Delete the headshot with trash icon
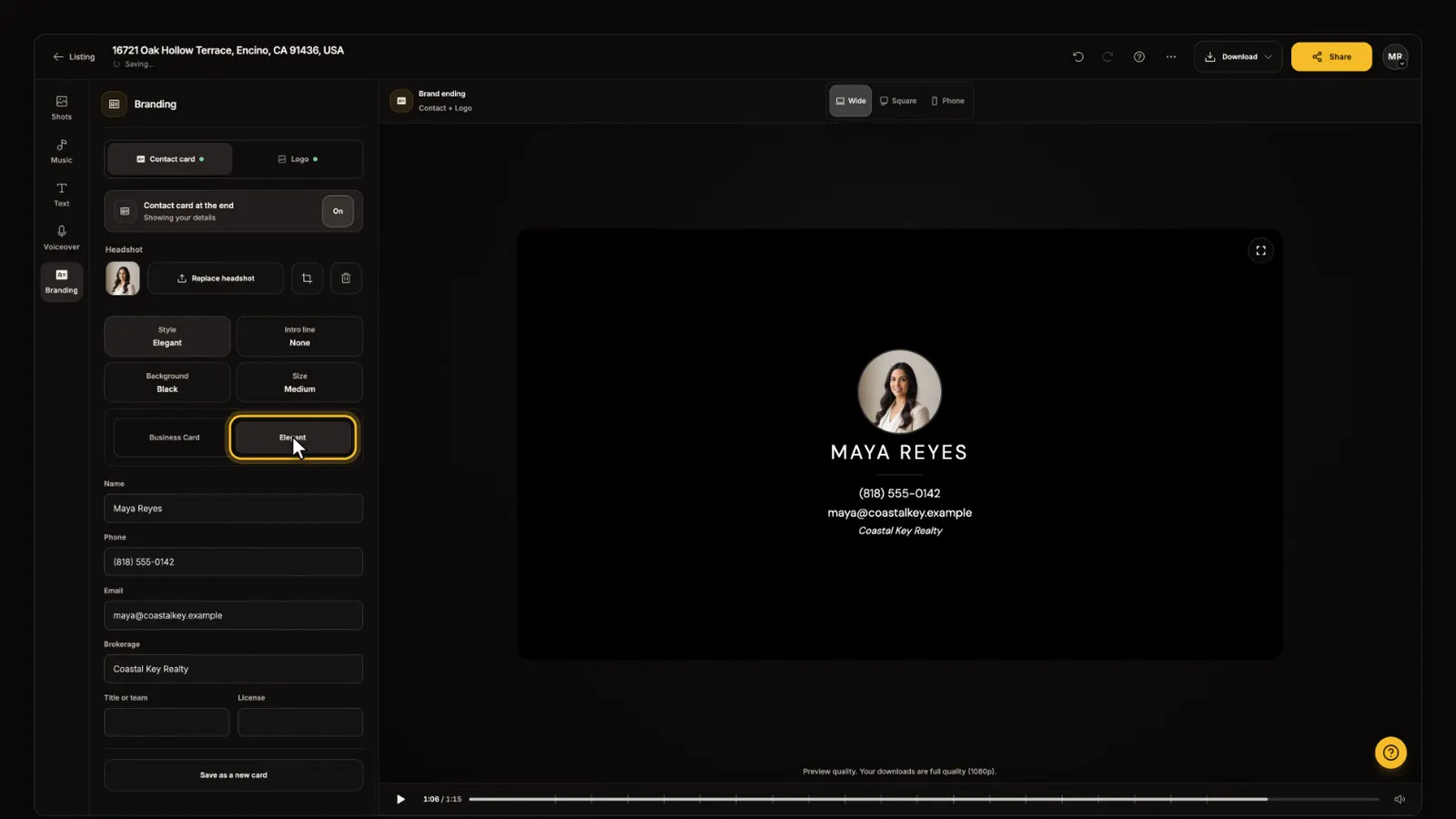The width and height of the screenshot is (1456, 819). (x=346, y=278)
